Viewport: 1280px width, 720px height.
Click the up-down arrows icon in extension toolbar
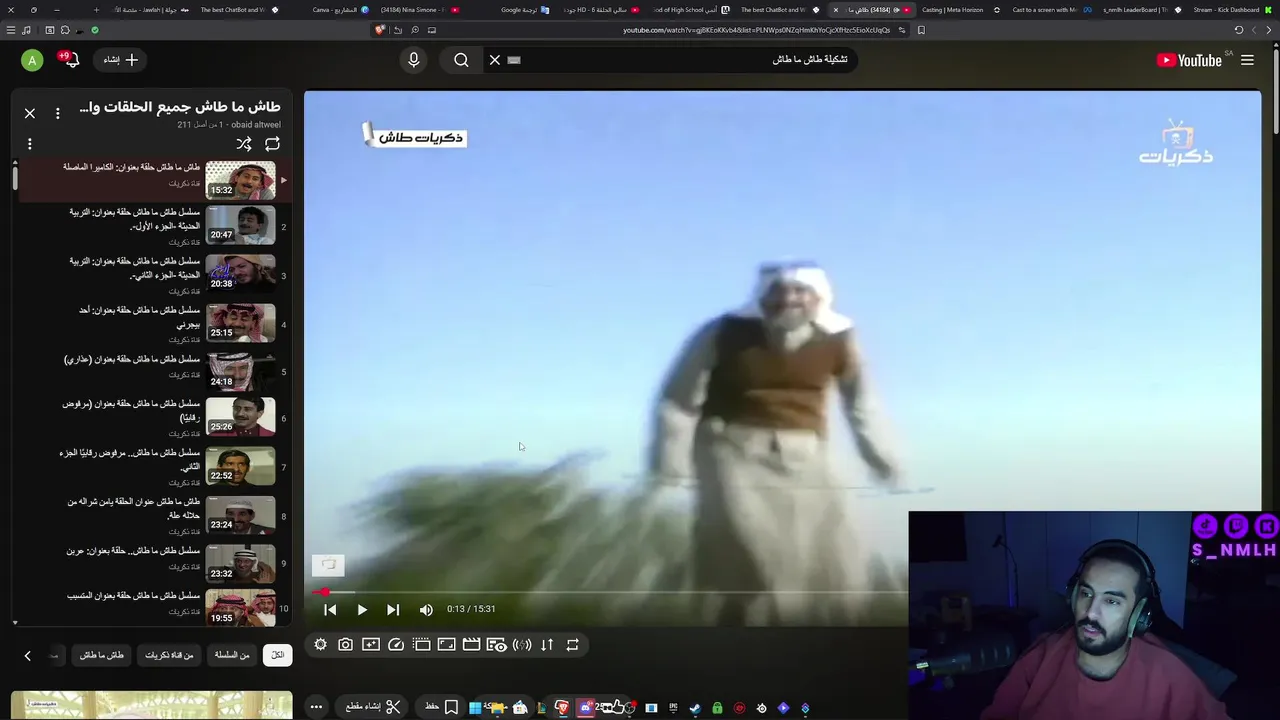click(x=547, y=645)
